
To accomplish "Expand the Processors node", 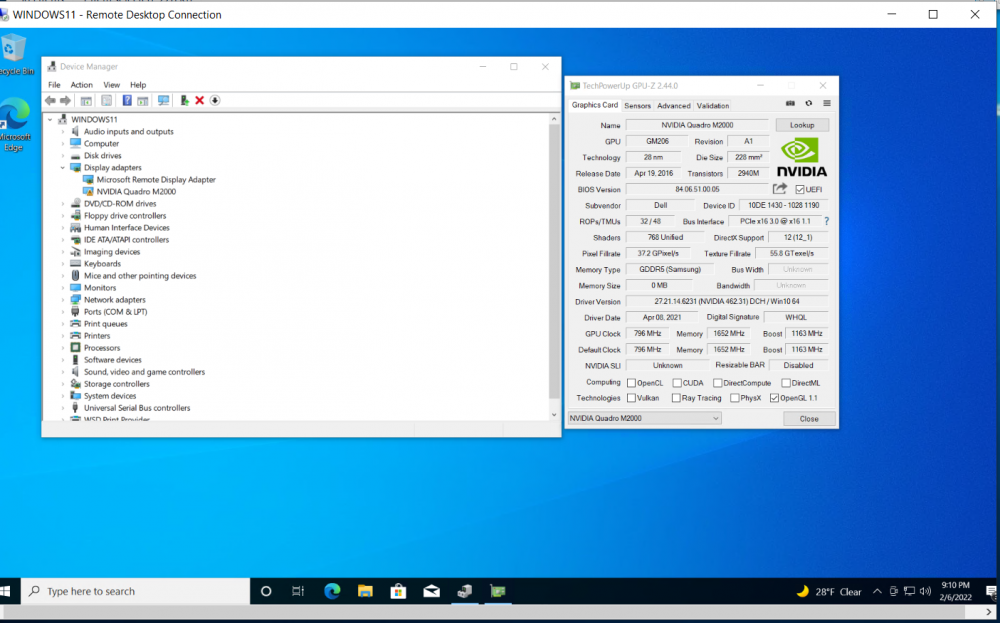I will [62, 348].
